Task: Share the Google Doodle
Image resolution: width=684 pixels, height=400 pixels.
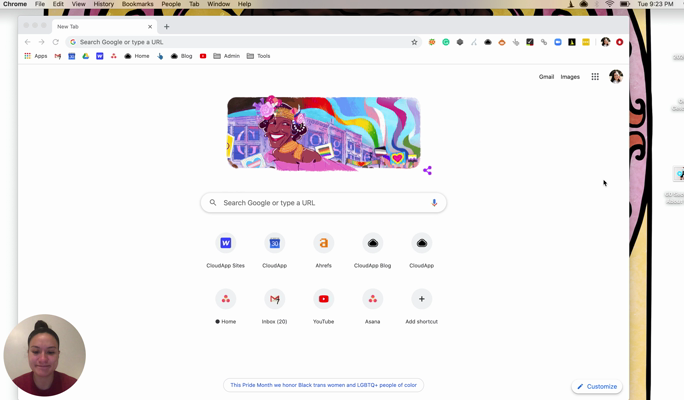Action: pos(427,170)
